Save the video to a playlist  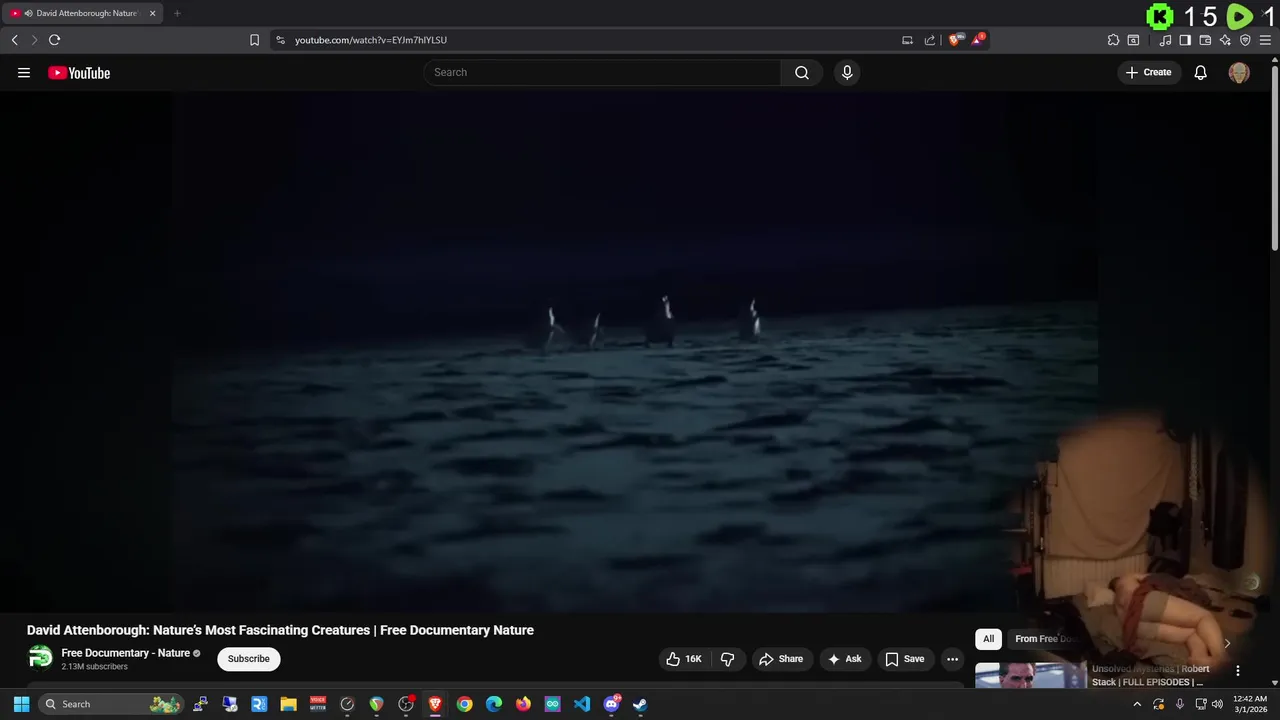tap(905, 659)
